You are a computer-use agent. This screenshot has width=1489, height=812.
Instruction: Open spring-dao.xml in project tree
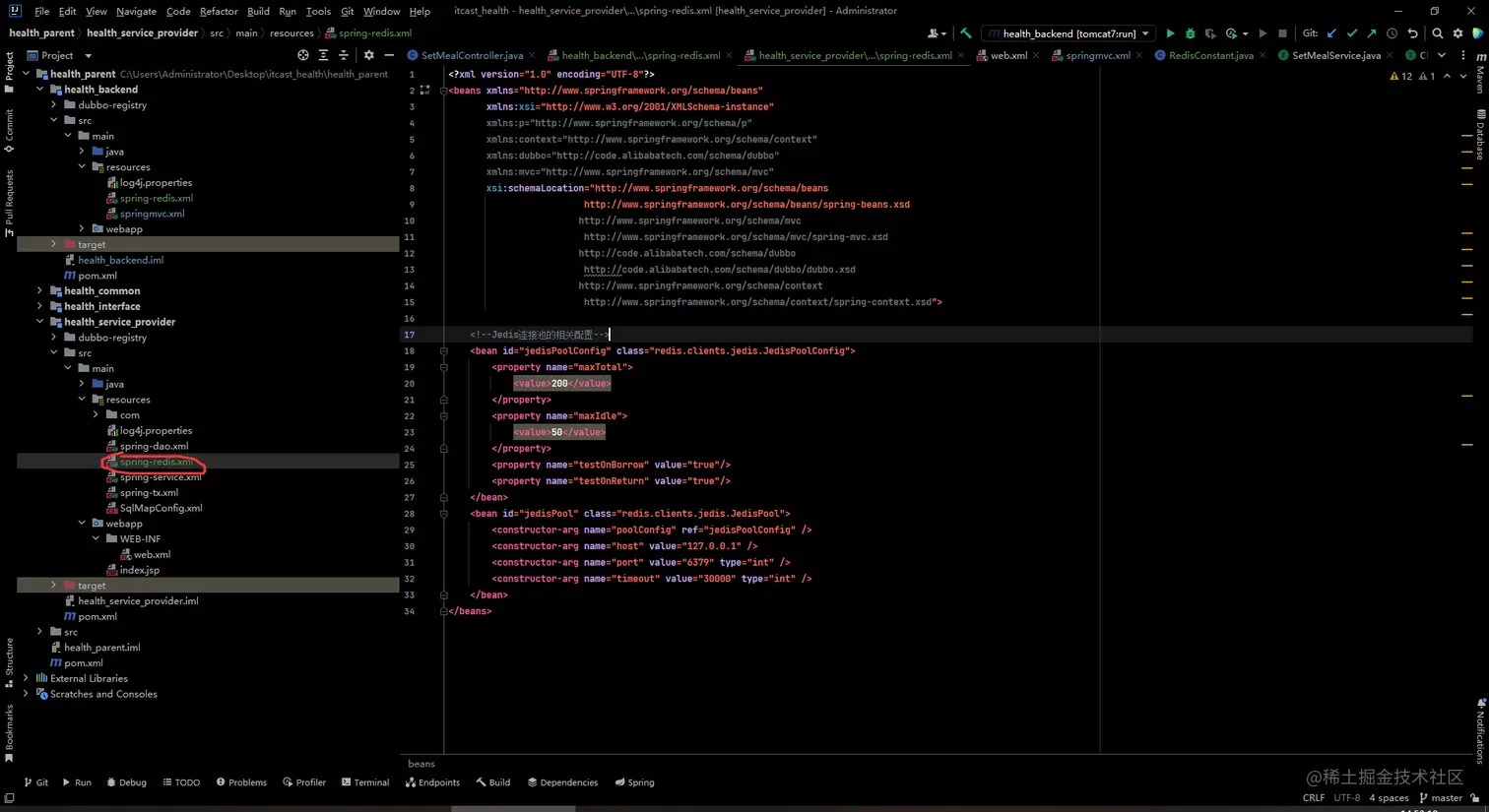(x=154, y=446)
